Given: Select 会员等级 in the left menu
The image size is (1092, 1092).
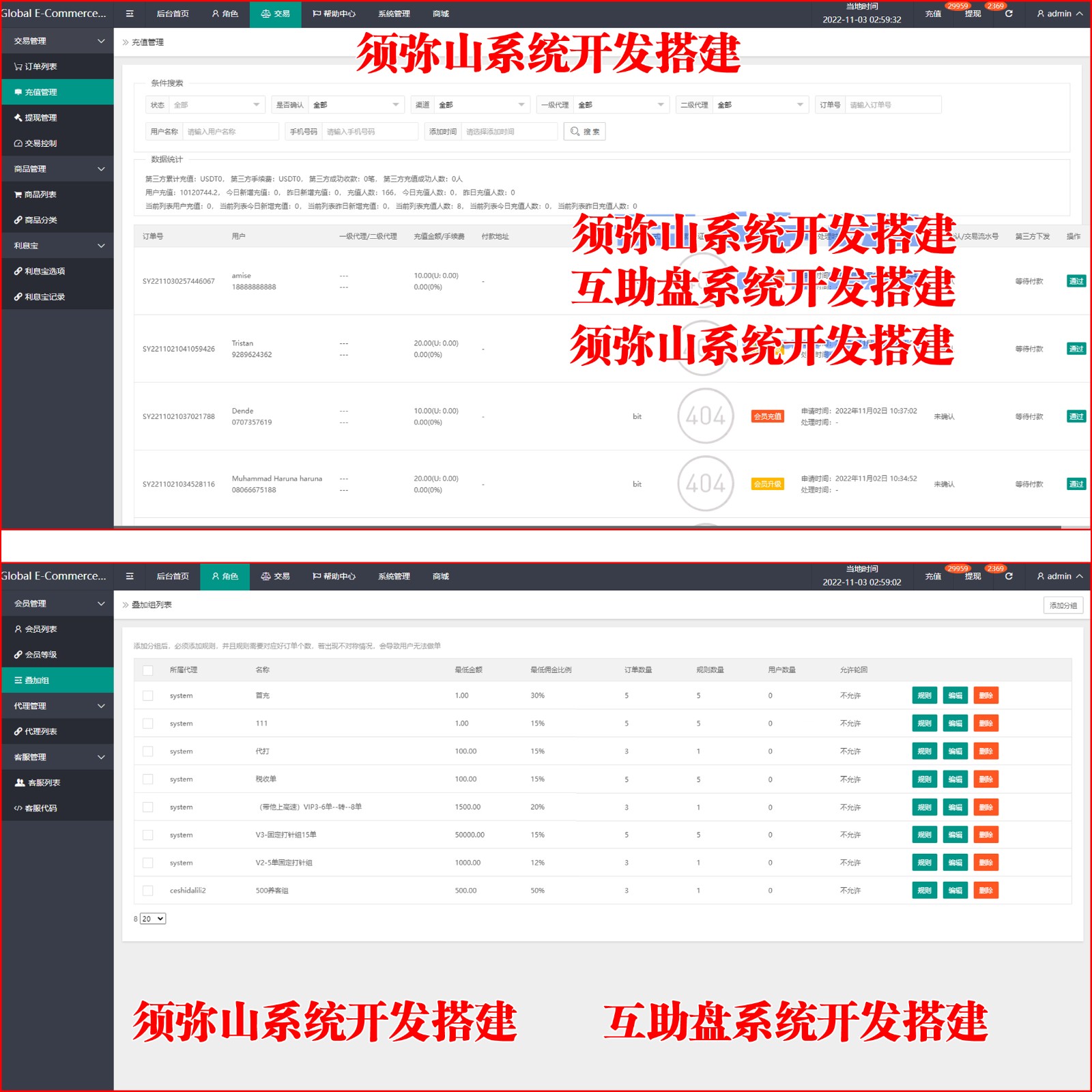Looking at the screenshot, I should [x=41, y=655].
